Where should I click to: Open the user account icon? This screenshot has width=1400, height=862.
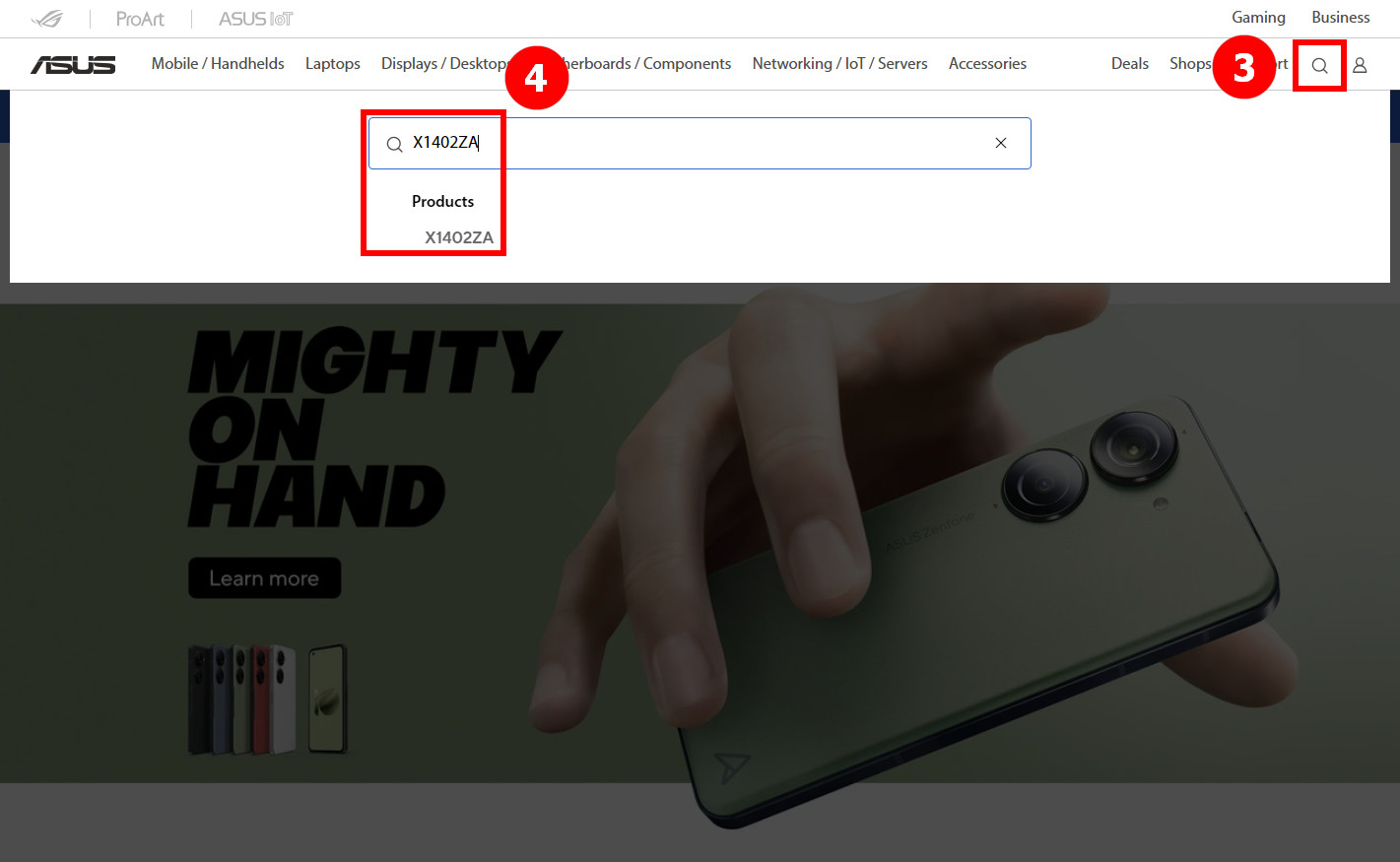1360,66
